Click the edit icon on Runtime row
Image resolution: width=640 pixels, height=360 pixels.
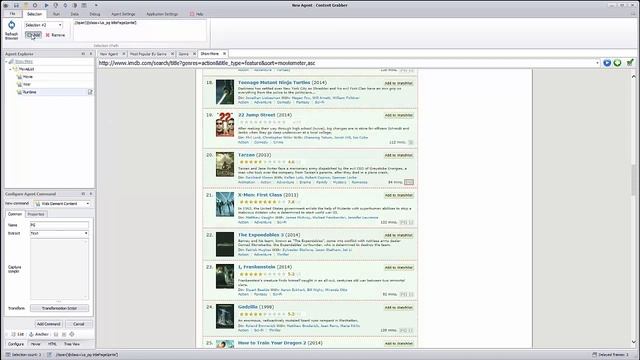click(90, 92)
